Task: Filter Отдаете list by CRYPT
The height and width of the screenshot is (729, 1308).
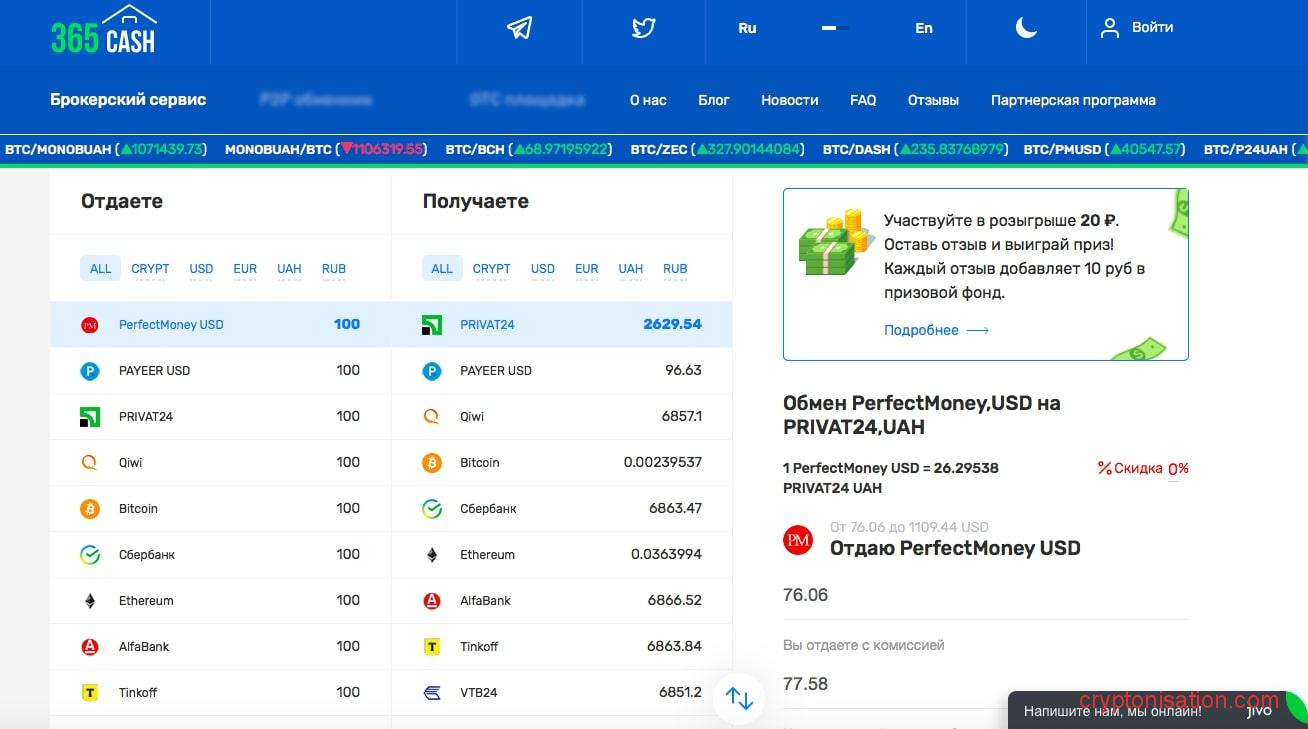Action: [150, 269]
